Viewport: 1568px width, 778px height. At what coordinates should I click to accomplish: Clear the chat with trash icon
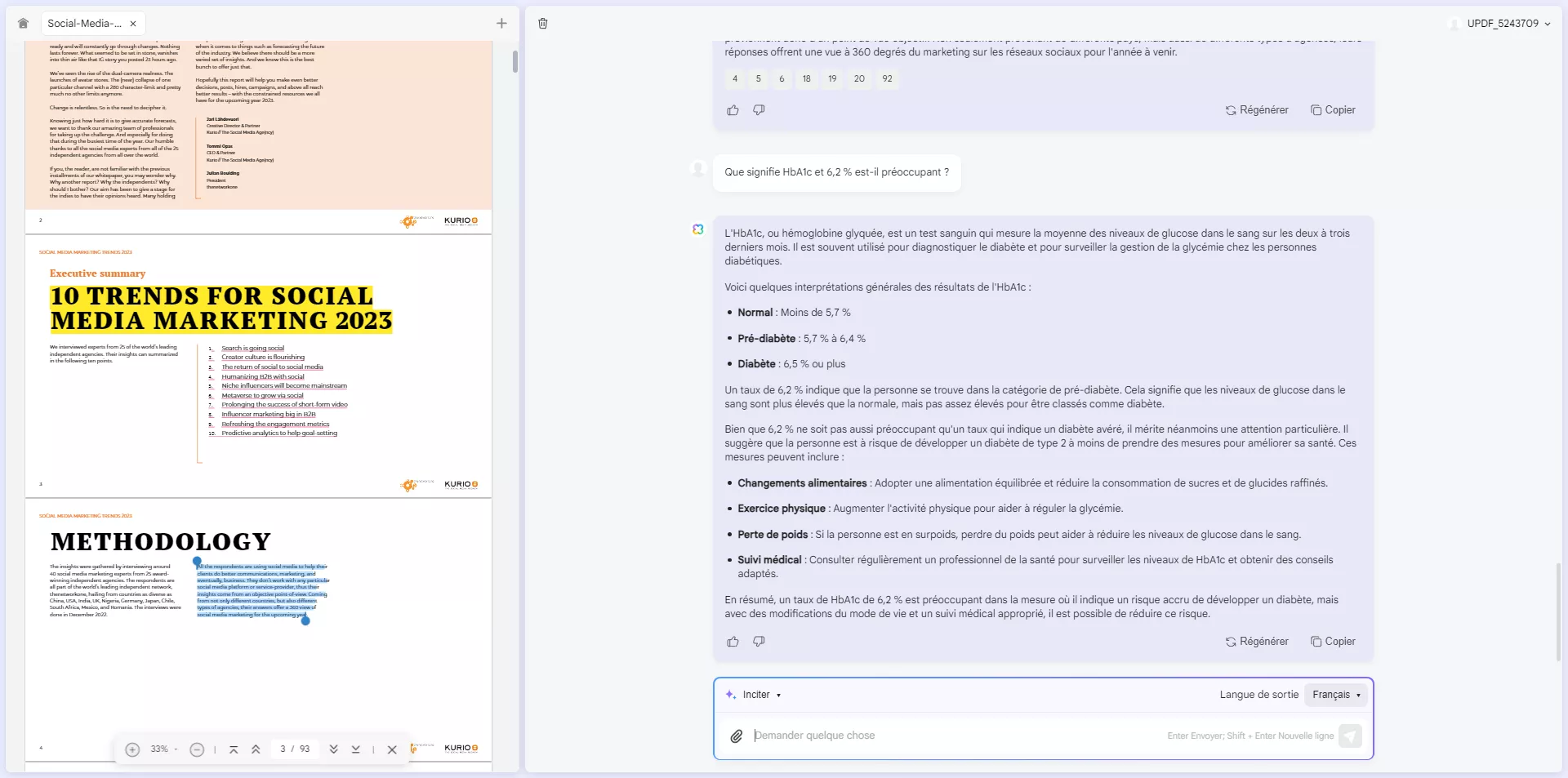click(x=543, y=24)
